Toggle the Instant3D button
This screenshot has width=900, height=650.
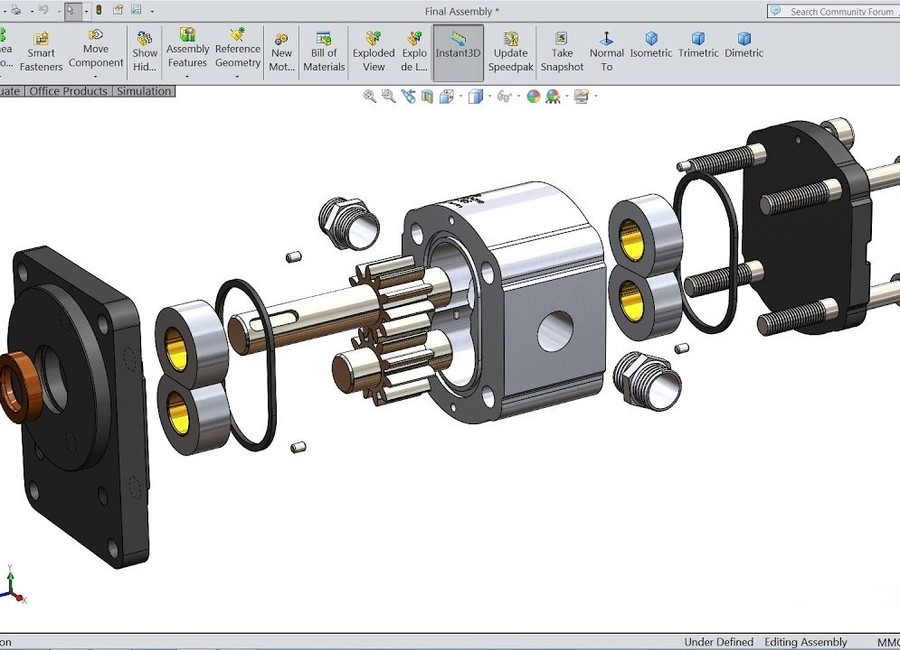tap(458, 52)
